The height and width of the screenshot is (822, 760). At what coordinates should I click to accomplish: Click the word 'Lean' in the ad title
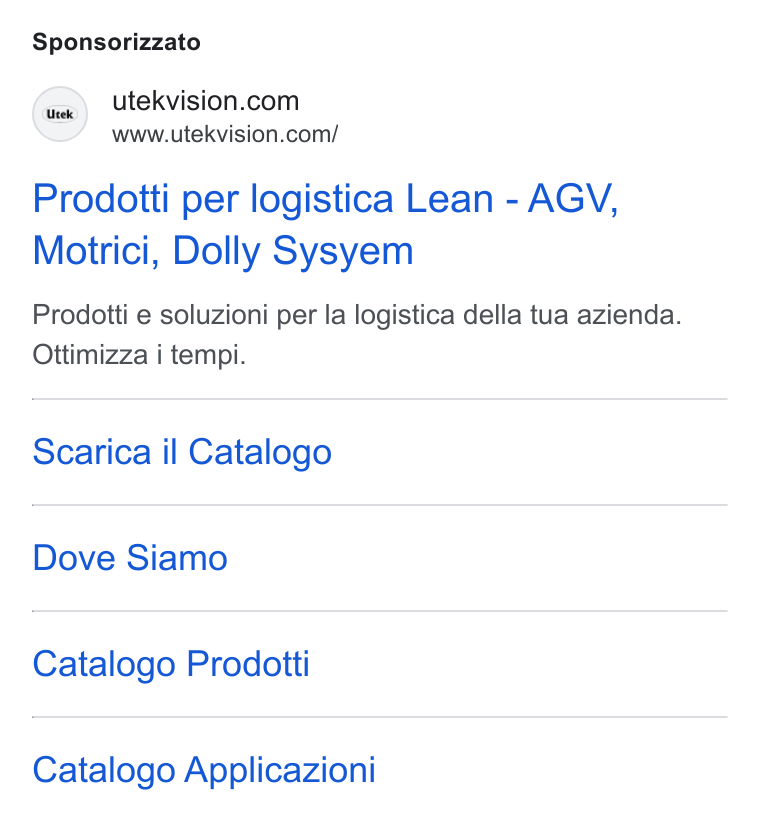coord(450,199)
